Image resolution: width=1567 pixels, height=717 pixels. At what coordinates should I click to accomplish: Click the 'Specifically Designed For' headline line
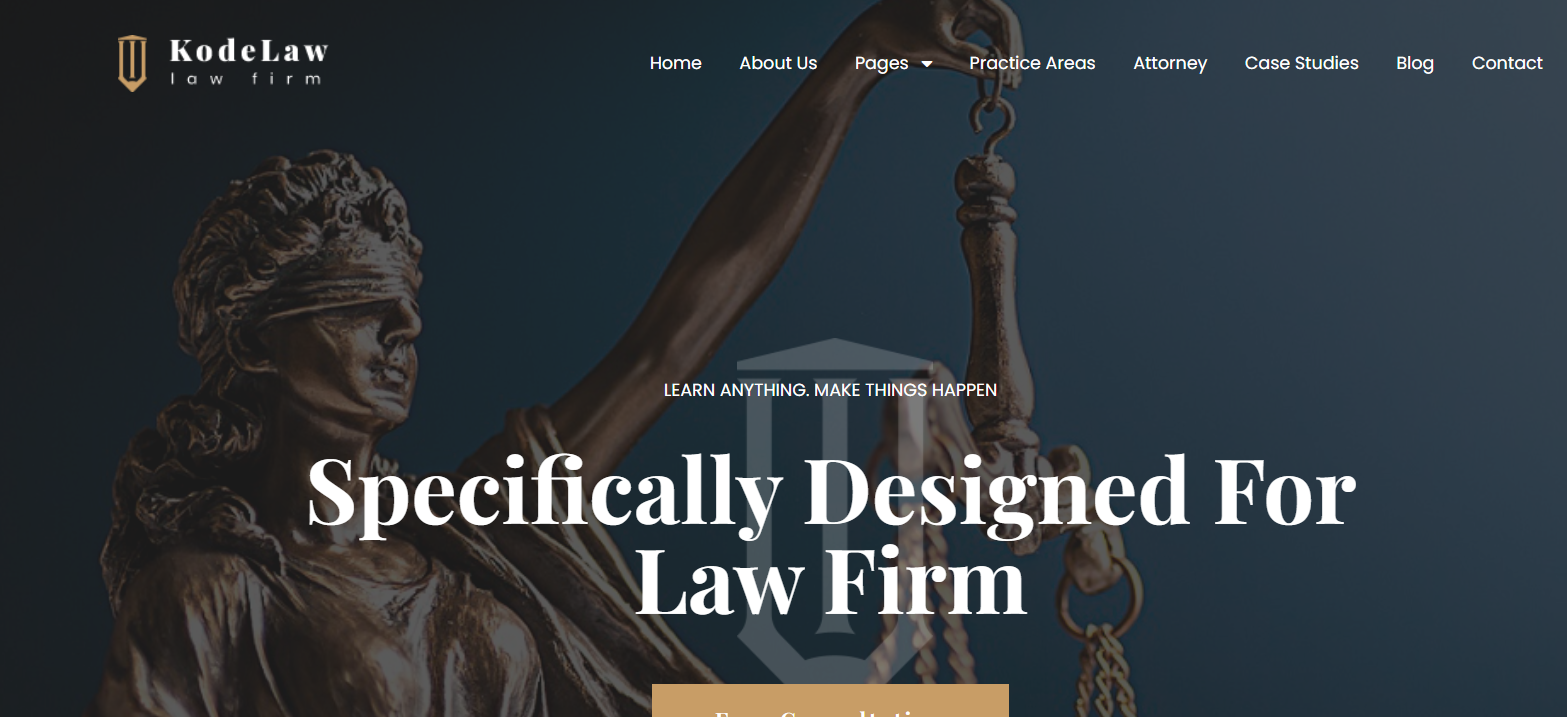(831, 493)
